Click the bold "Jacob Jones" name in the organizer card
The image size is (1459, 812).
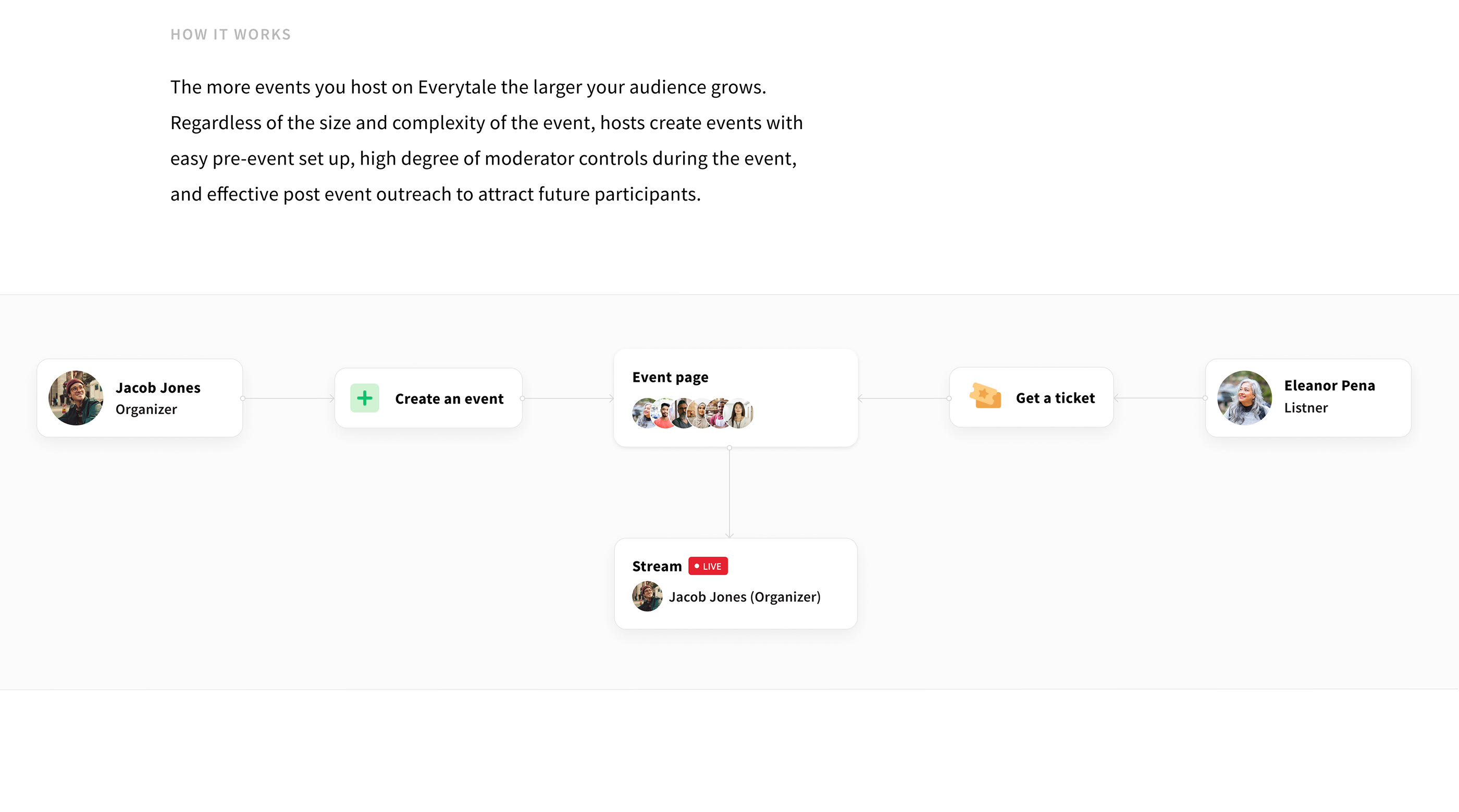pyautogui.click(x=158, y=388)
